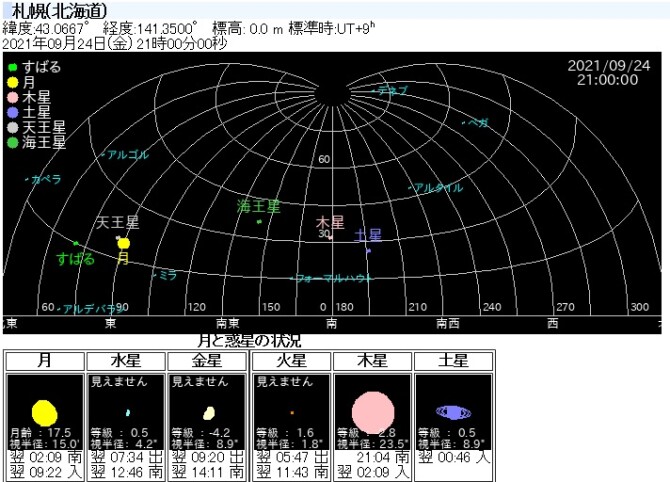Click the star label アルゴル
The width and height of the screenshot is (670, 482).
(128, 155)
